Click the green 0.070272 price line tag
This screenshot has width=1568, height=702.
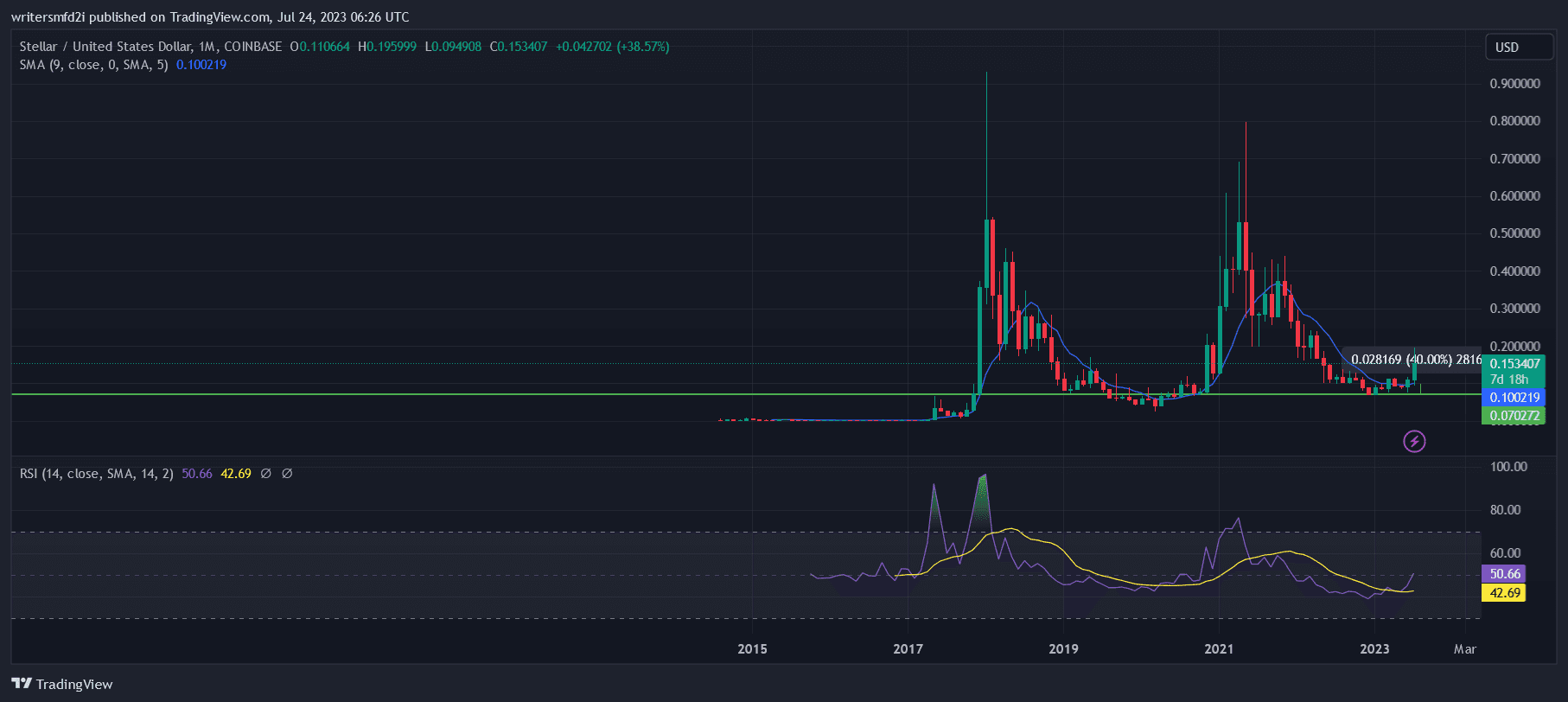[1514, 416]
